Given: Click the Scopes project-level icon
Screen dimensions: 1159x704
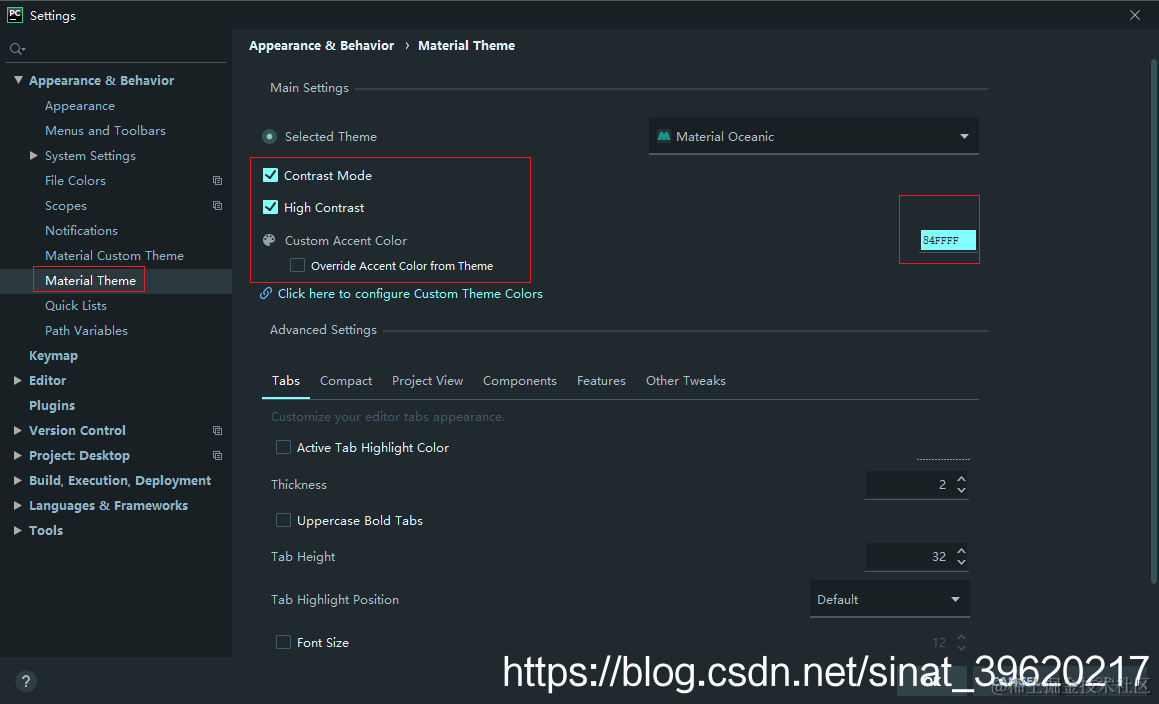Looking at the screenshot, I should pyautogui.click(x=217, y=206).
